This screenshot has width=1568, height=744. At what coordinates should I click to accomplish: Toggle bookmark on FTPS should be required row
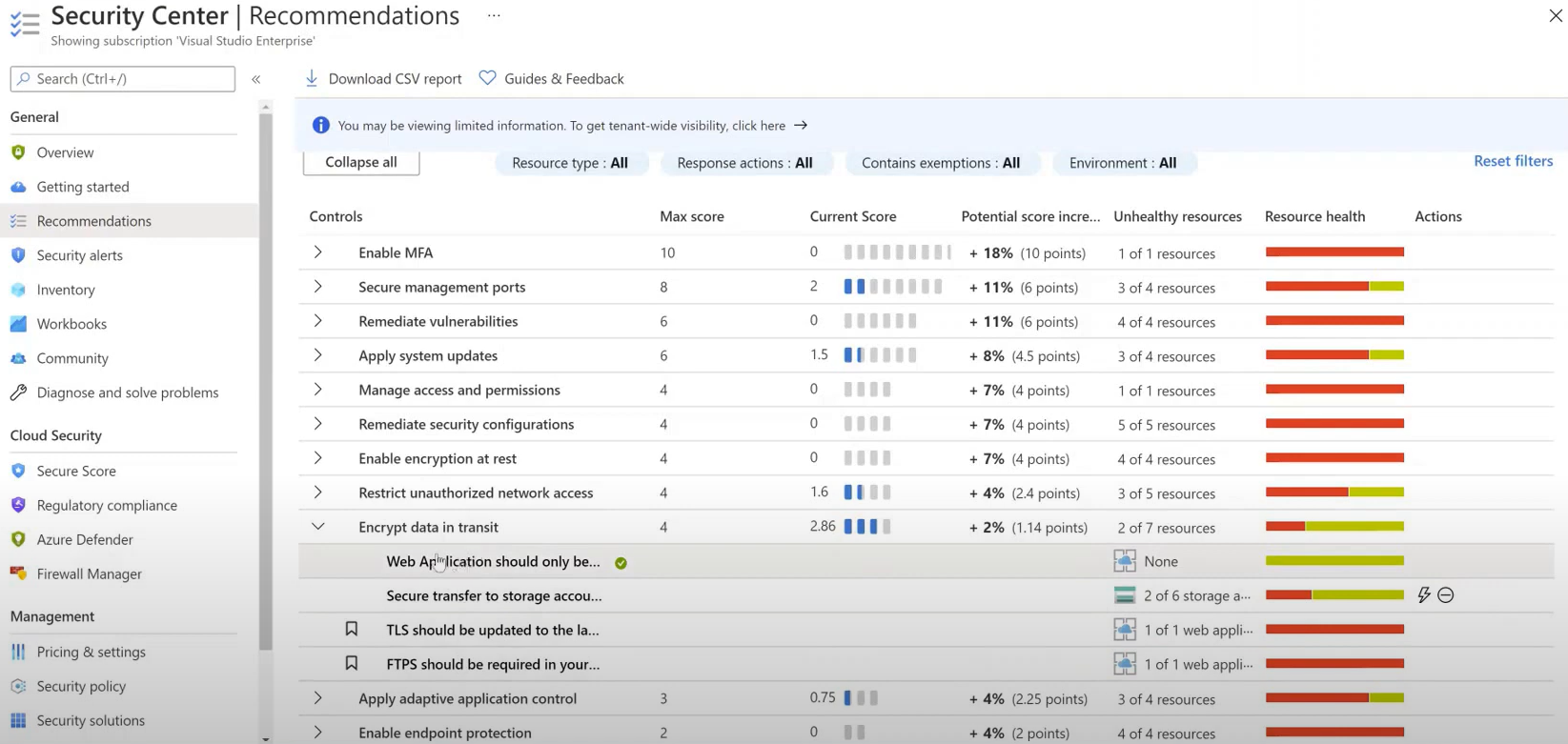(x=352, y=663)
